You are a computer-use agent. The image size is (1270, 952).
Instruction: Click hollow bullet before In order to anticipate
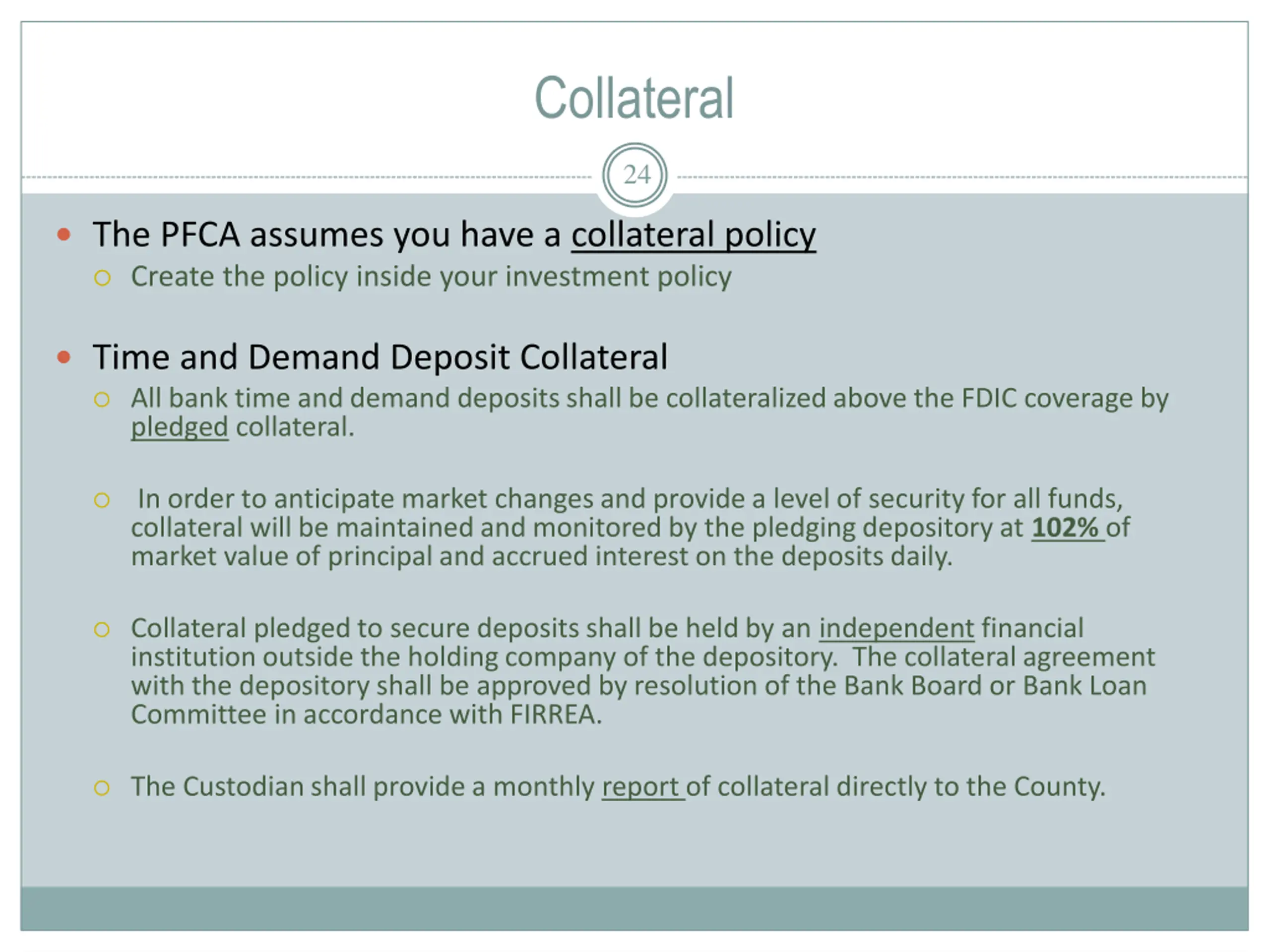[x=102, y=500]
